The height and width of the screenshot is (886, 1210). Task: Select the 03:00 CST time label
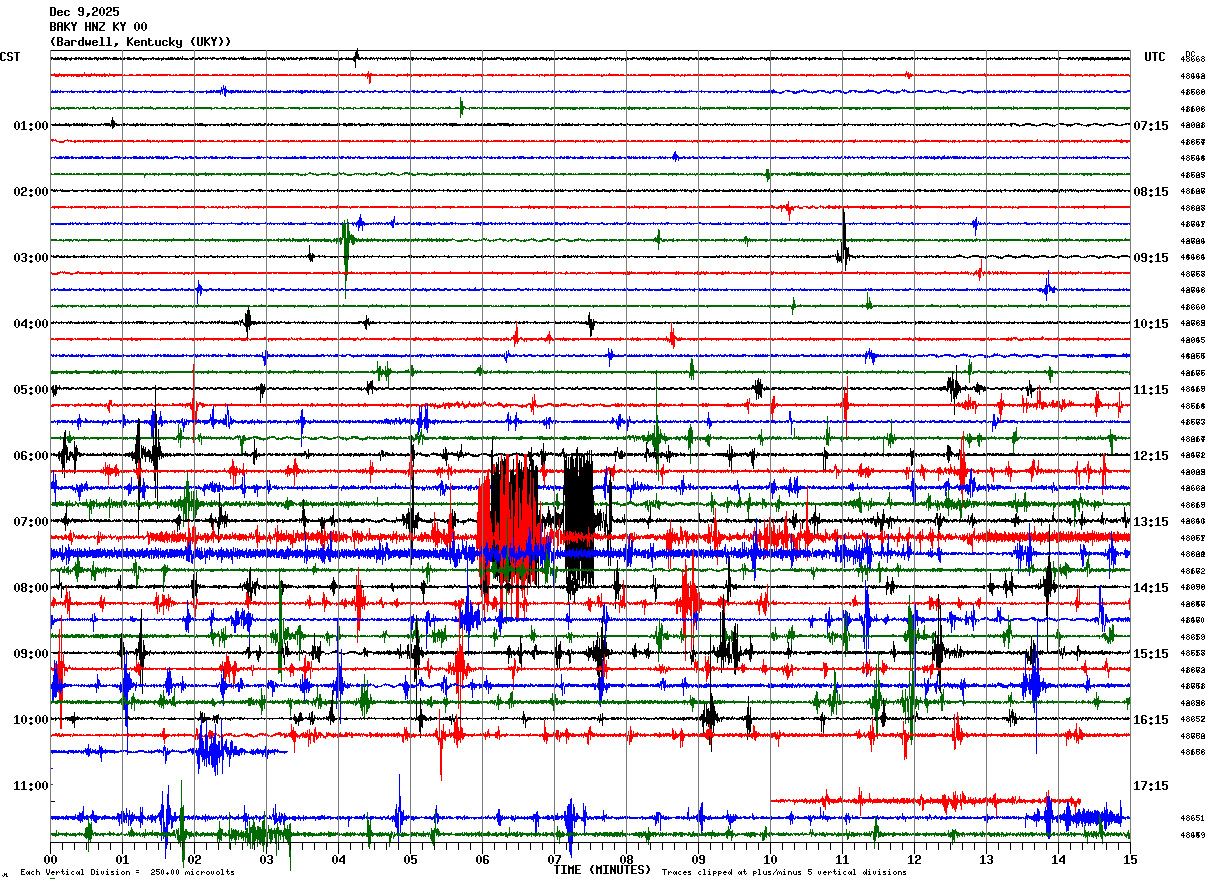tap(31, 258)
